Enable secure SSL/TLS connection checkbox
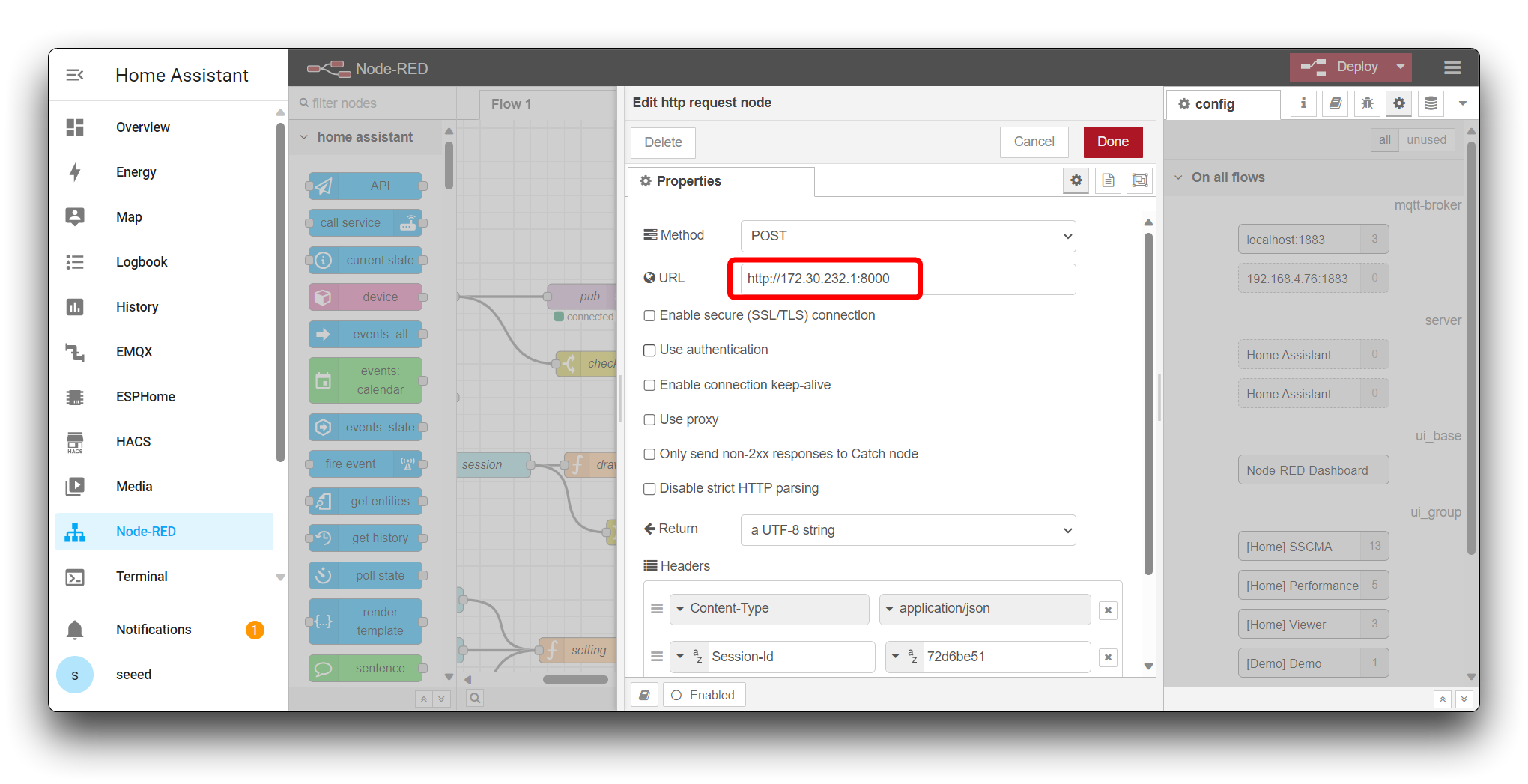 [x=649, y=316]
